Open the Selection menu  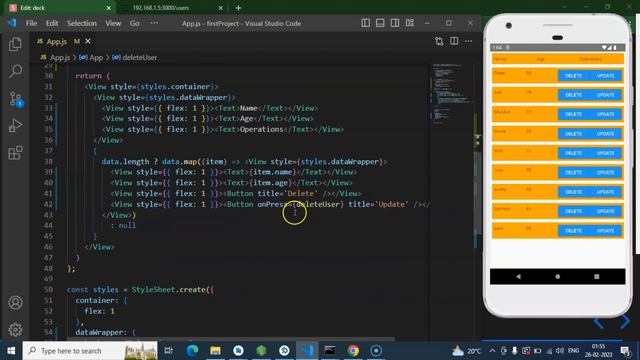coord(82,23)
